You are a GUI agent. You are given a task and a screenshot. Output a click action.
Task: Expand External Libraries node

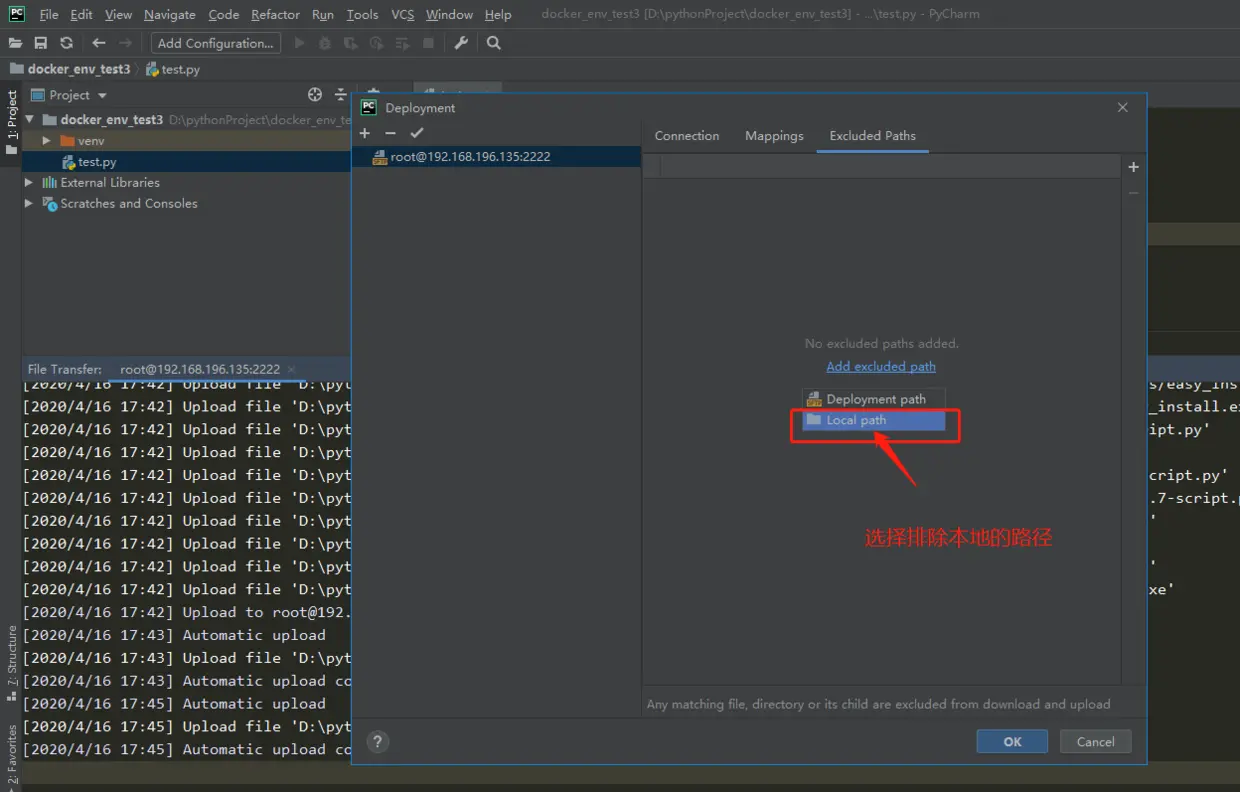tap(30, 182)
